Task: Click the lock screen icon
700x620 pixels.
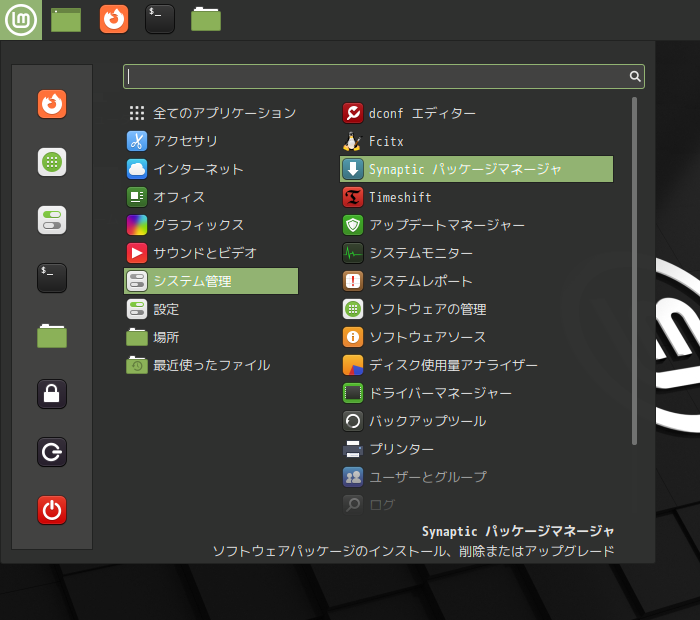Action: tap(52, 394)
